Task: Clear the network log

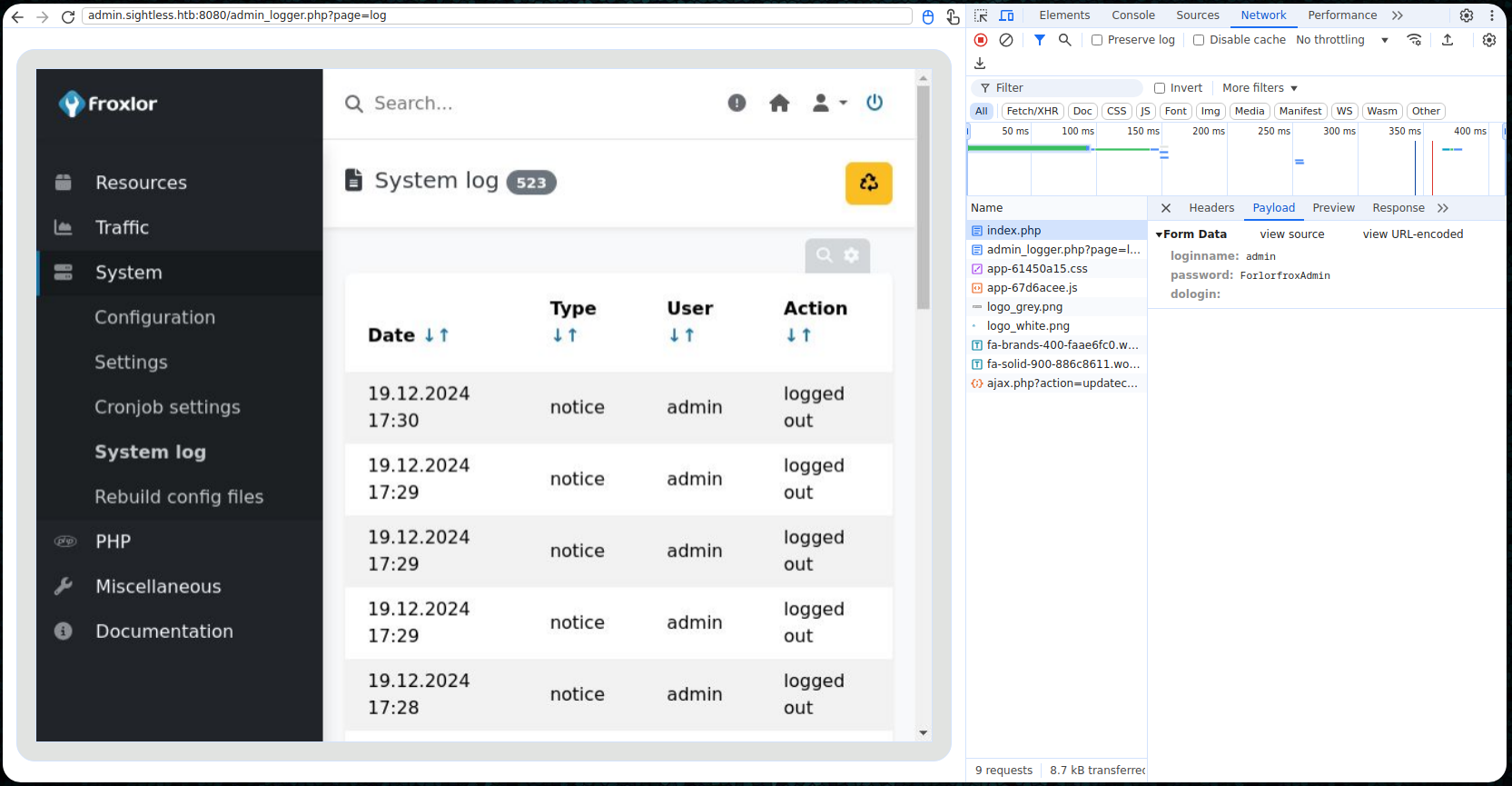Action: tap(1006, 40)
